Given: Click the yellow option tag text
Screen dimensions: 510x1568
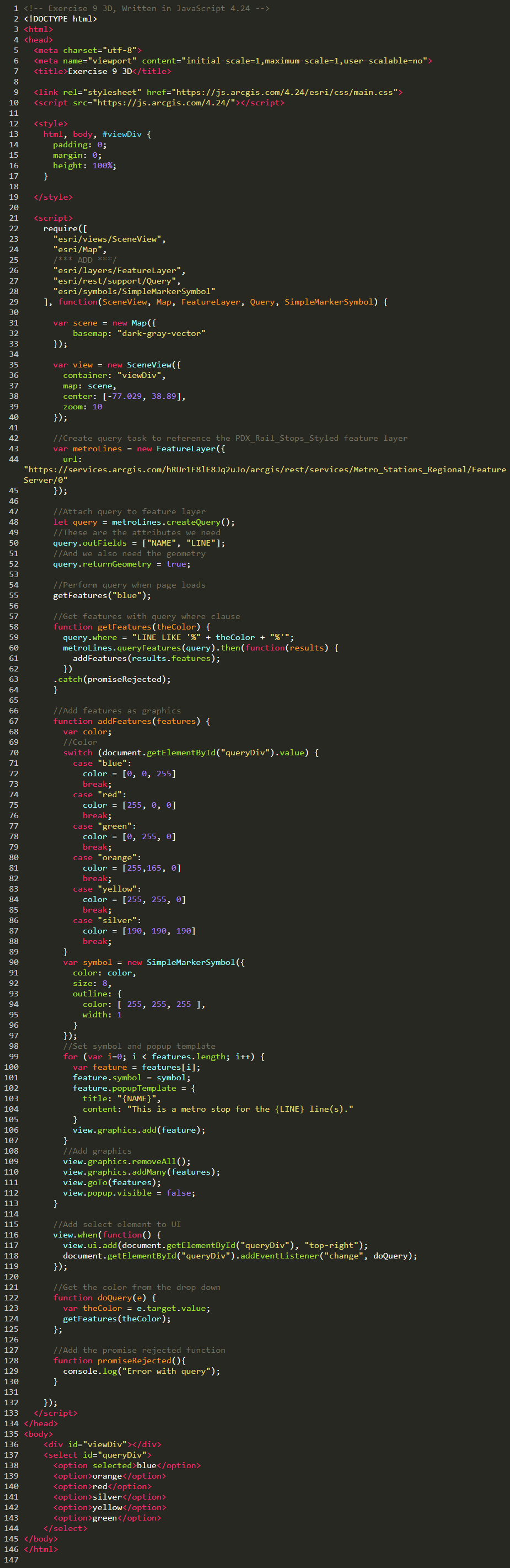Looking at the screenshot, I should click(x=107, y=1507).
